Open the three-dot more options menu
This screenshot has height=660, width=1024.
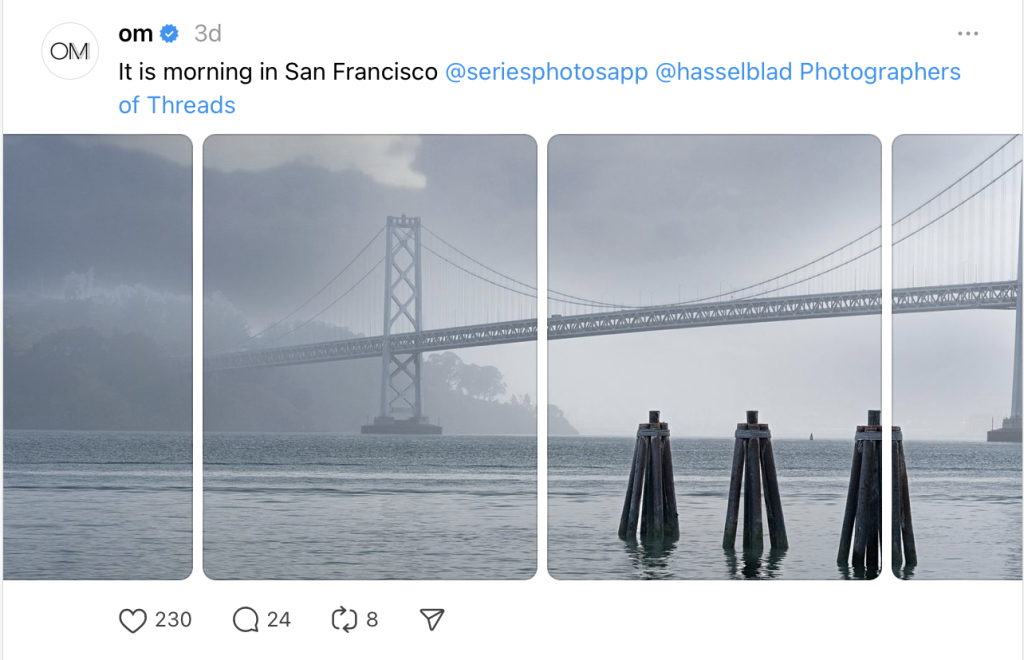click(967, 33)
